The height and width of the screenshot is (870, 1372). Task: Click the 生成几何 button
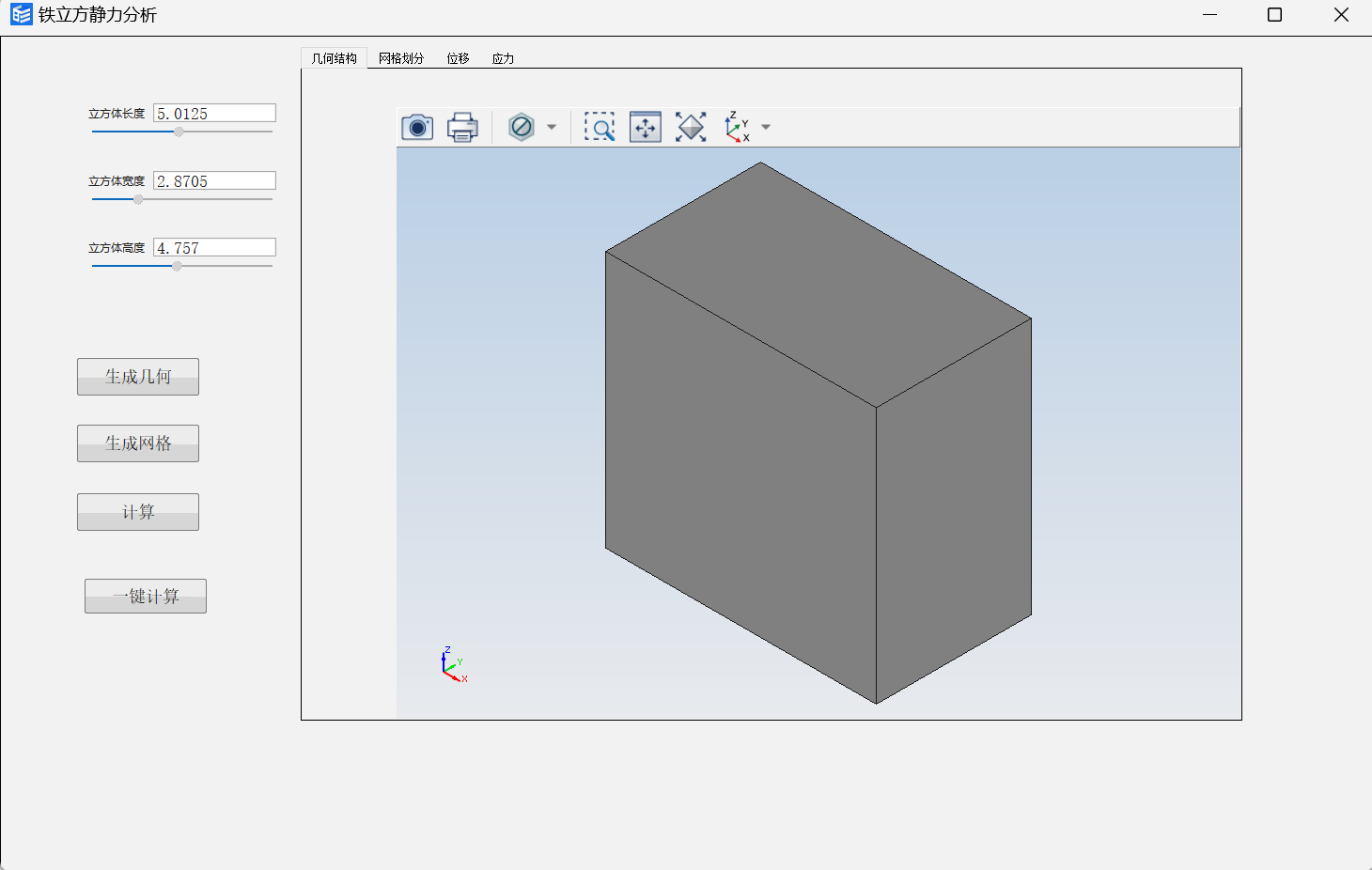(x=138, y=377)
